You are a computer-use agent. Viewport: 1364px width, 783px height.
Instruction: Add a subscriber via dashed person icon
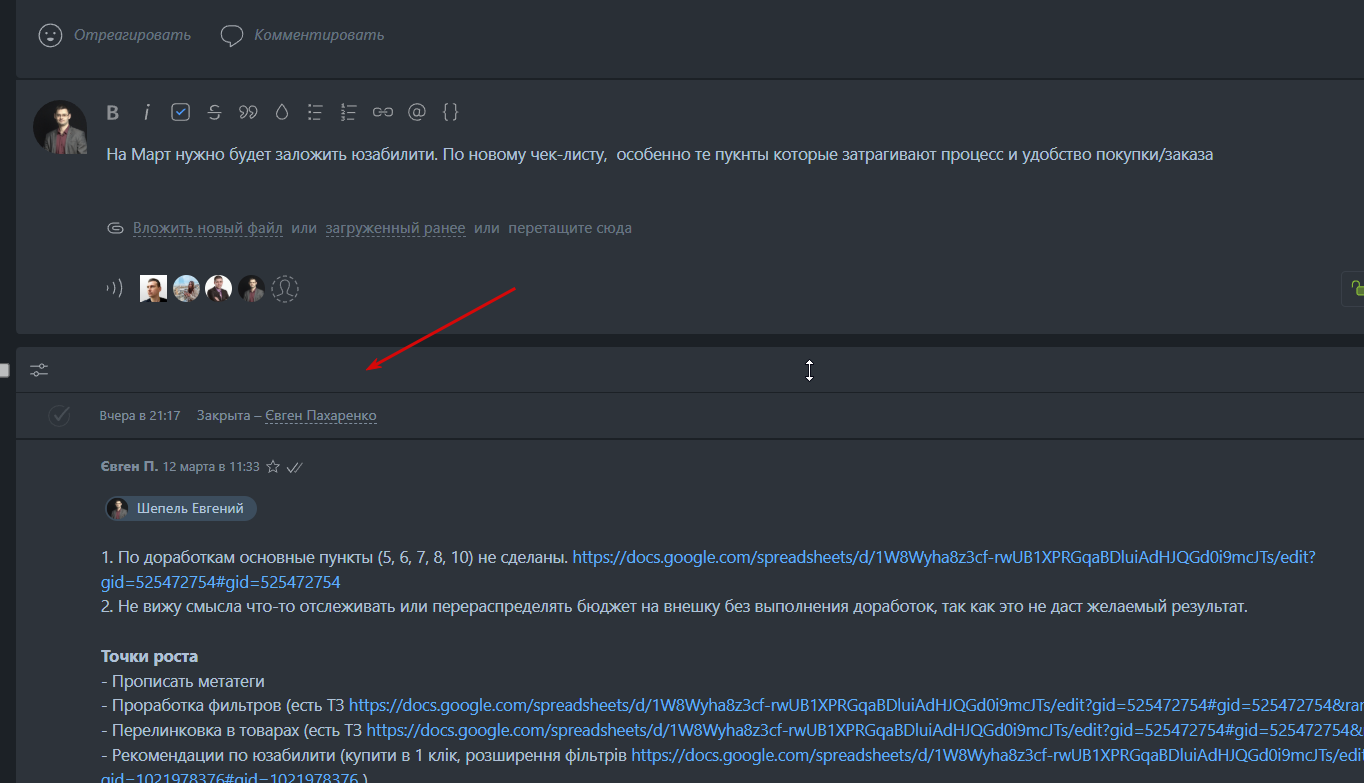pos(285,289)
